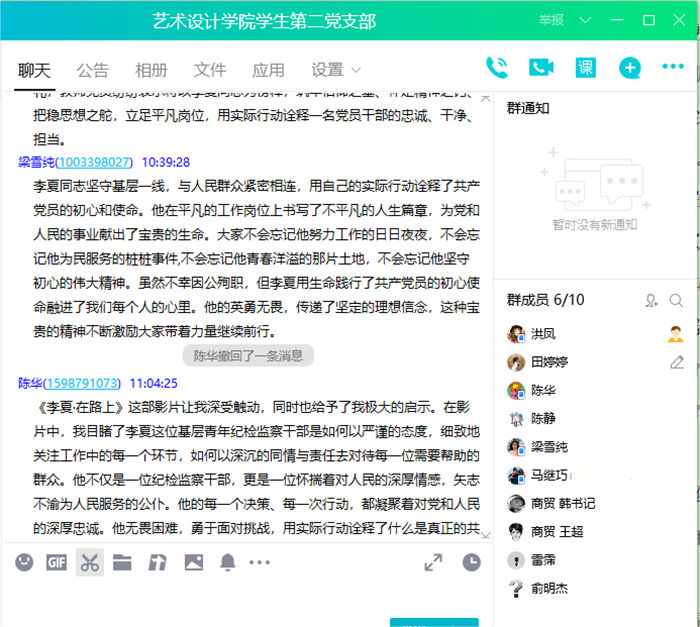Click in the message input field
Viewport: 700px width, 627px height.
click(248, 598)
